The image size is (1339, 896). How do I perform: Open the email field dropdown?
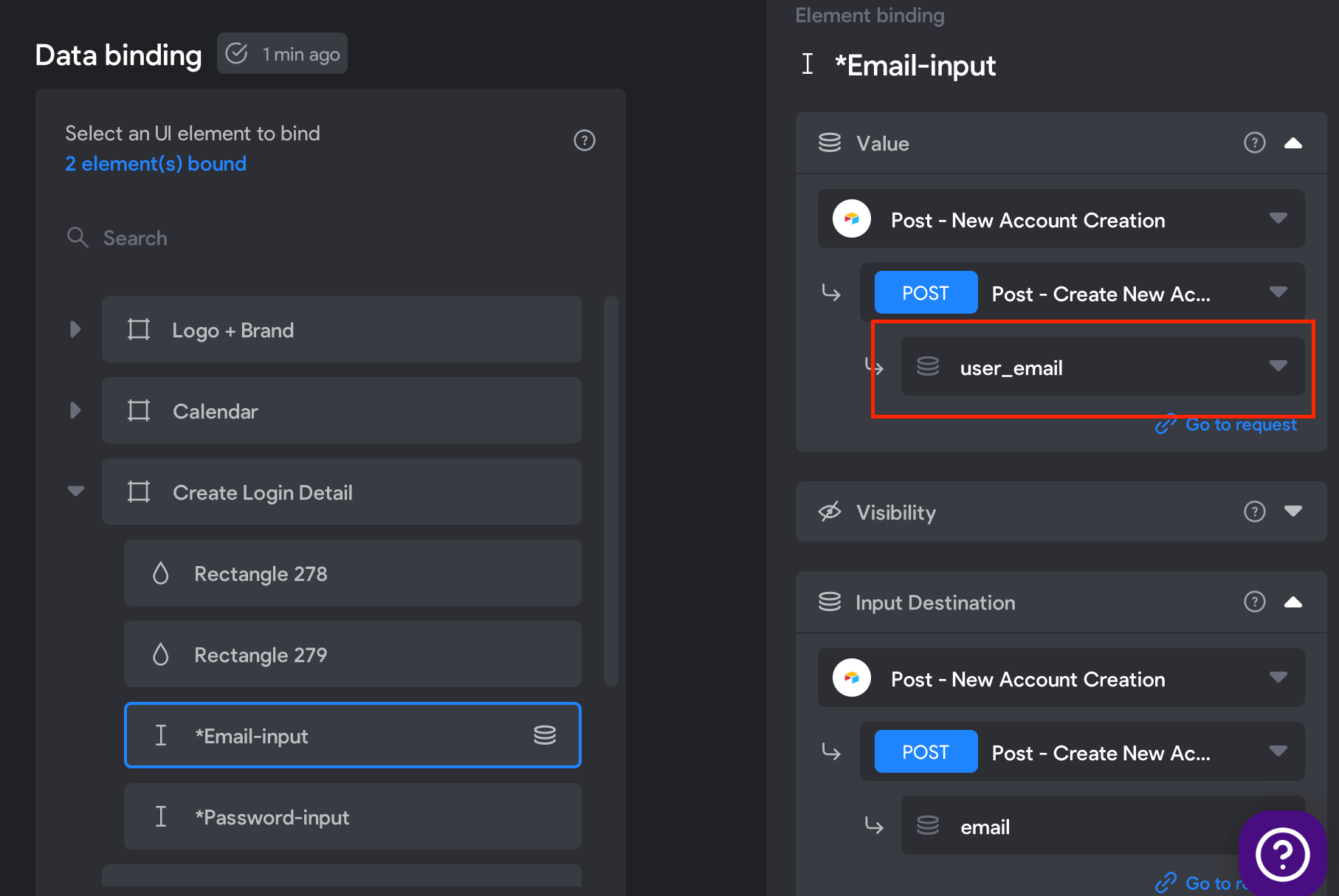pyautogui.click(x=1103, y=825)
